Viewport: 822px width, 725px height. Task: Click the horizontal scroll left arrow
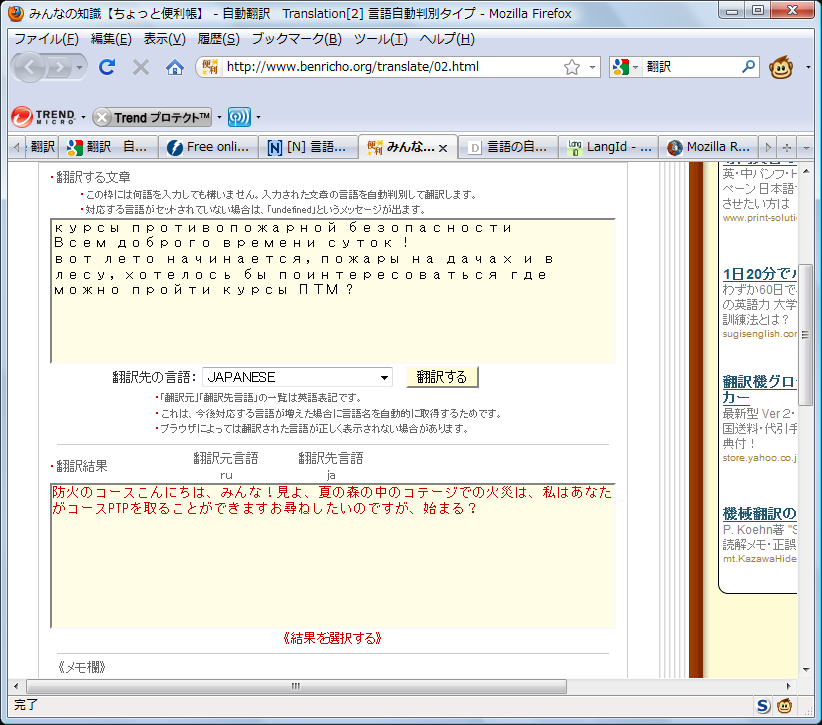(x=16, y=686)
